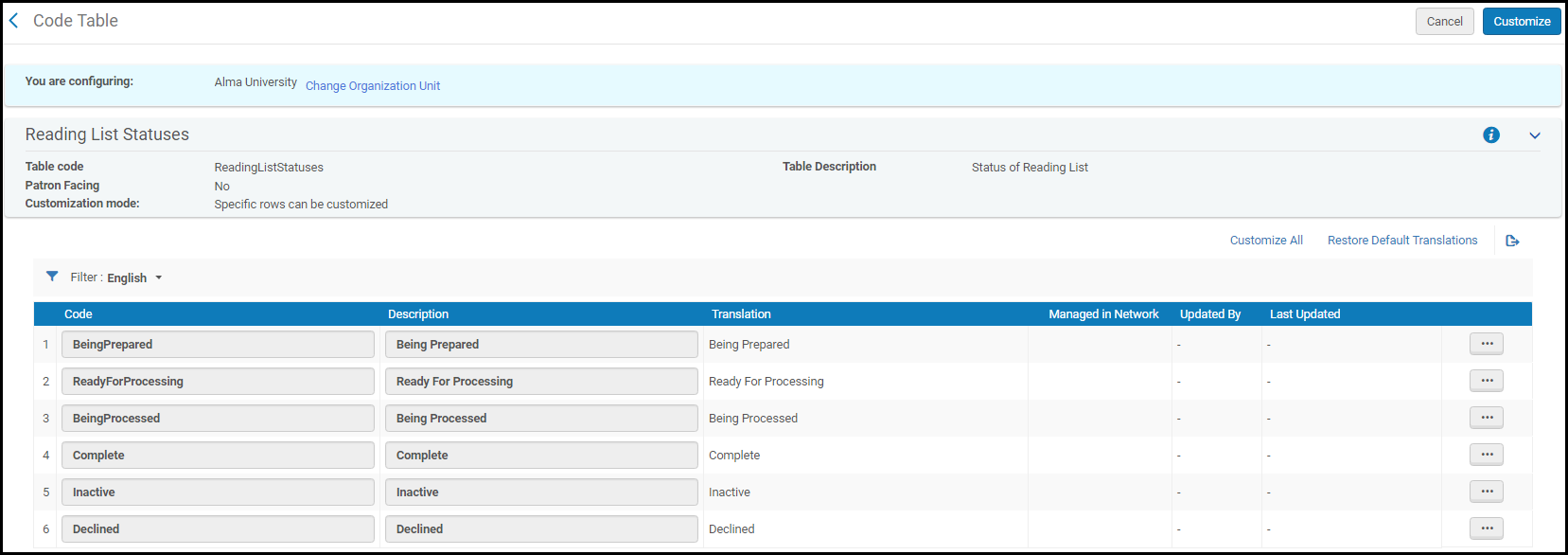Click the Complete translation cell

tap(734, 456)
